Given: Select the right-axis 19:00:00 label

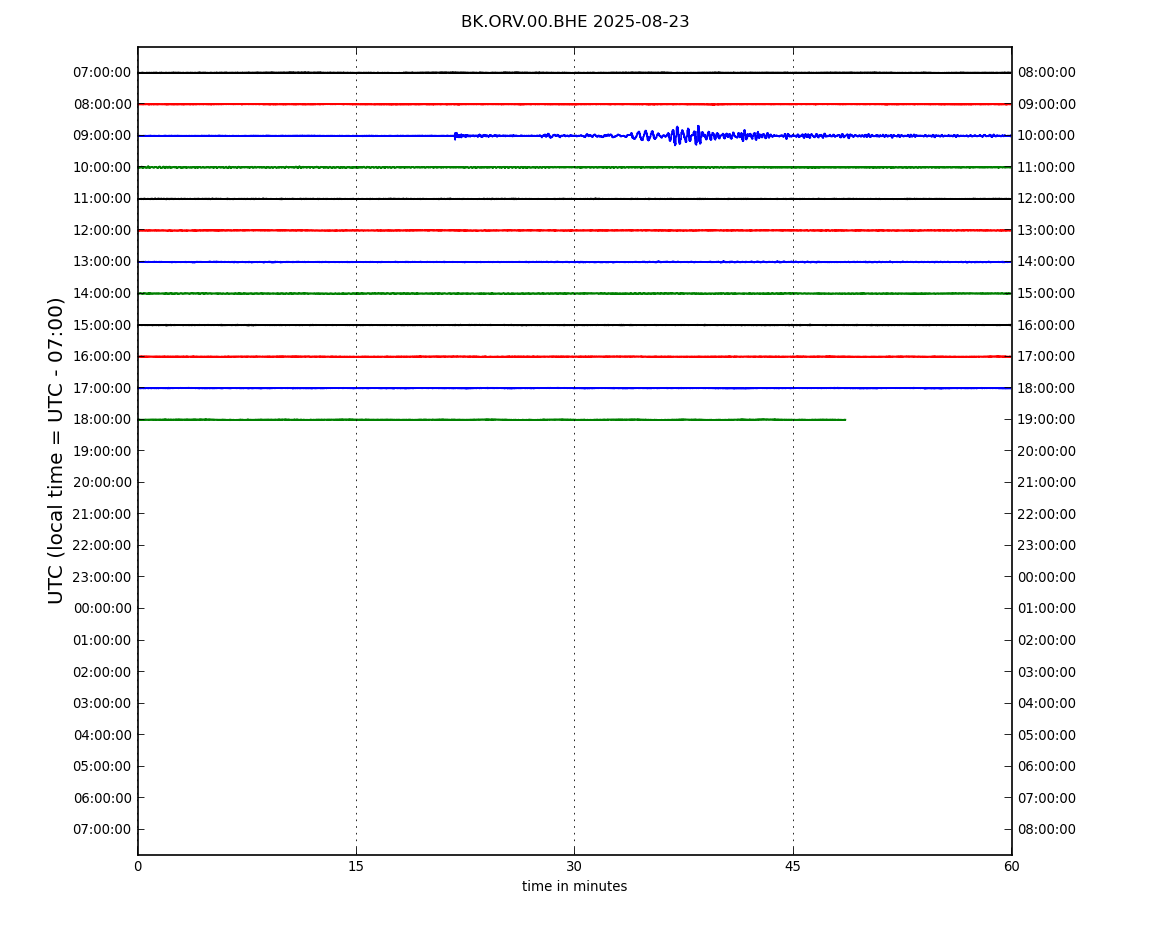Looking at the screenshot, I should 1047,420.
